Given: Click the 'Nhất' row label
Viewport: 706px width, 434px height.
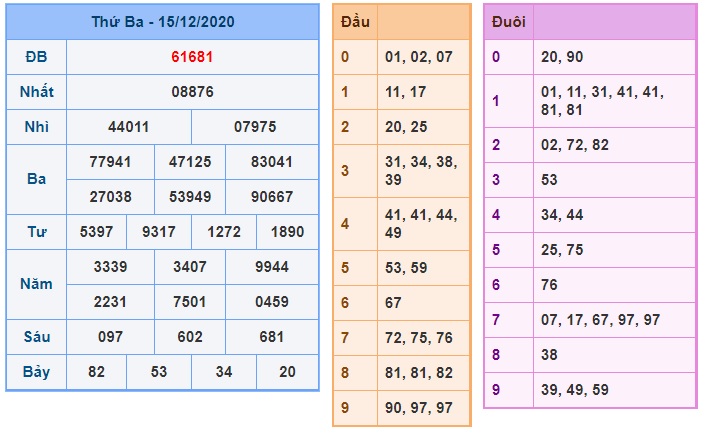Looking at the screenshot, I should [x=36, y=92].
